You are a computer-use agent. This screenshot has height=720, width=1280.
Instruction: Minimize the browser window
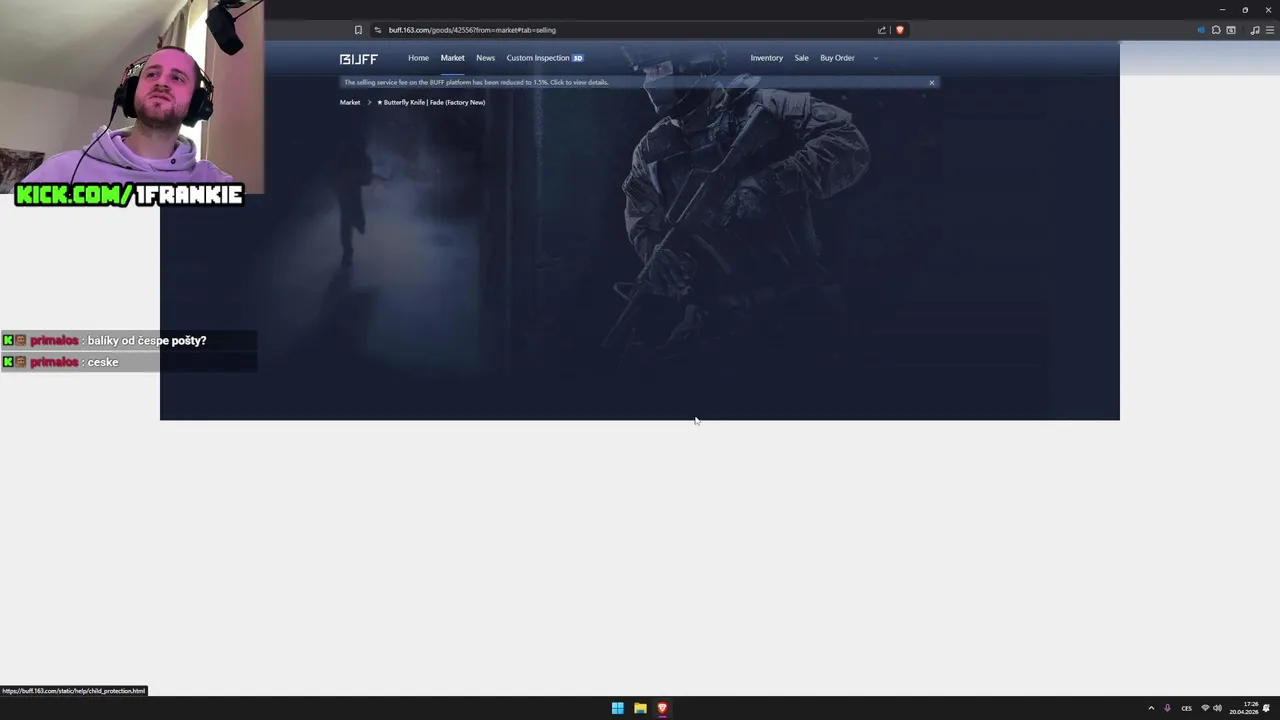point(1222,9)
